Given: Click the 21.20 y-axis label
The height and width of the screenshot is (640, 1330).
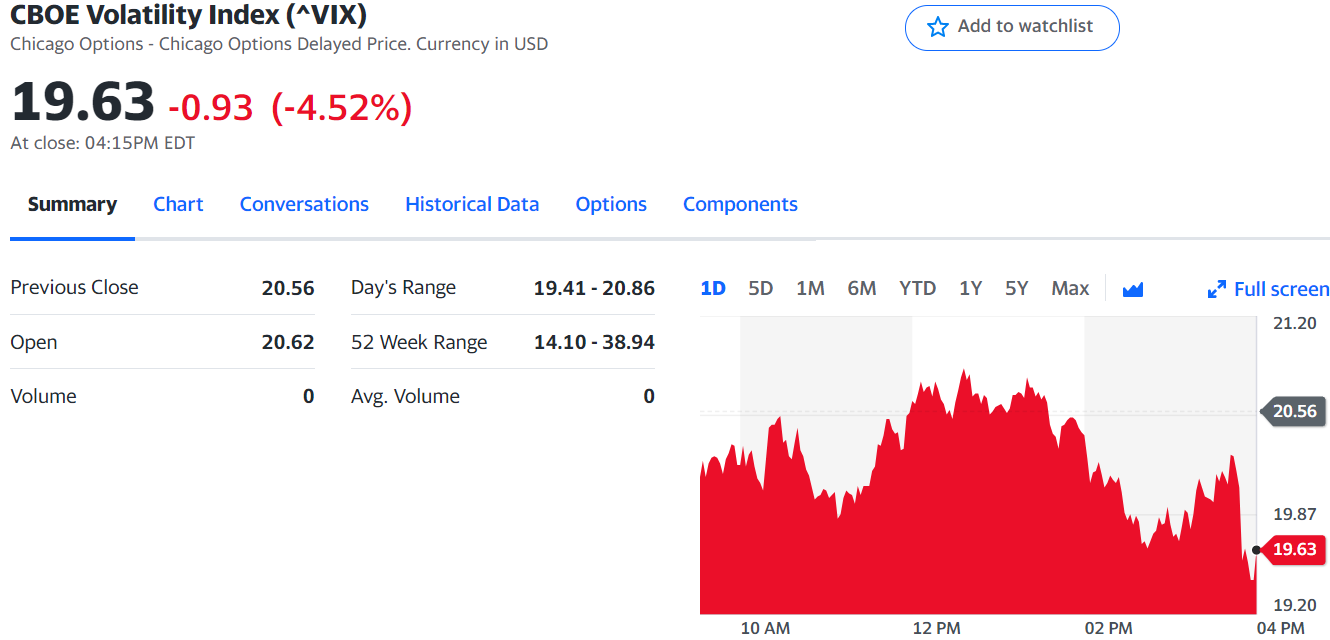Looking at the screenshot, I should 1294,323.
